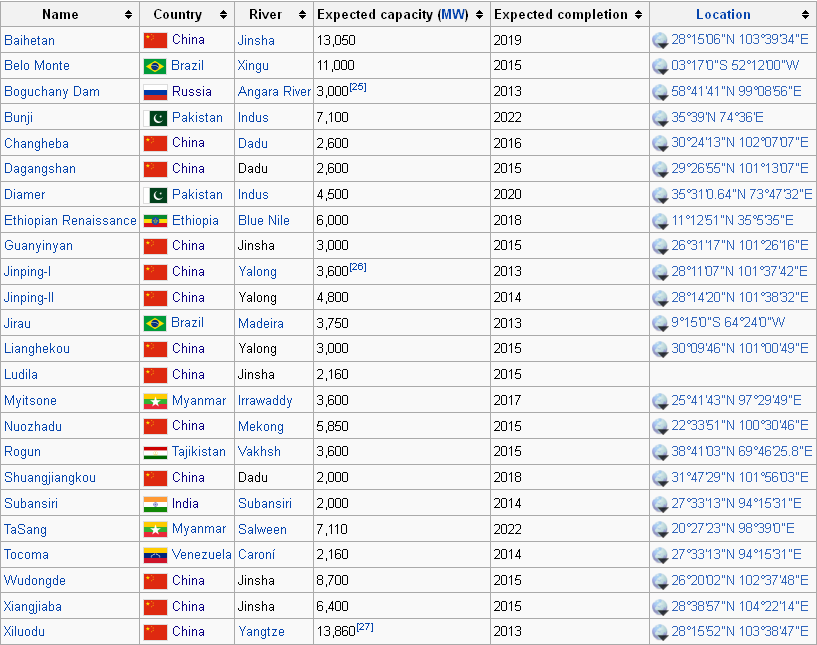
Task: Sort by Expected capacity sort arrows
Action: [480, 15]
